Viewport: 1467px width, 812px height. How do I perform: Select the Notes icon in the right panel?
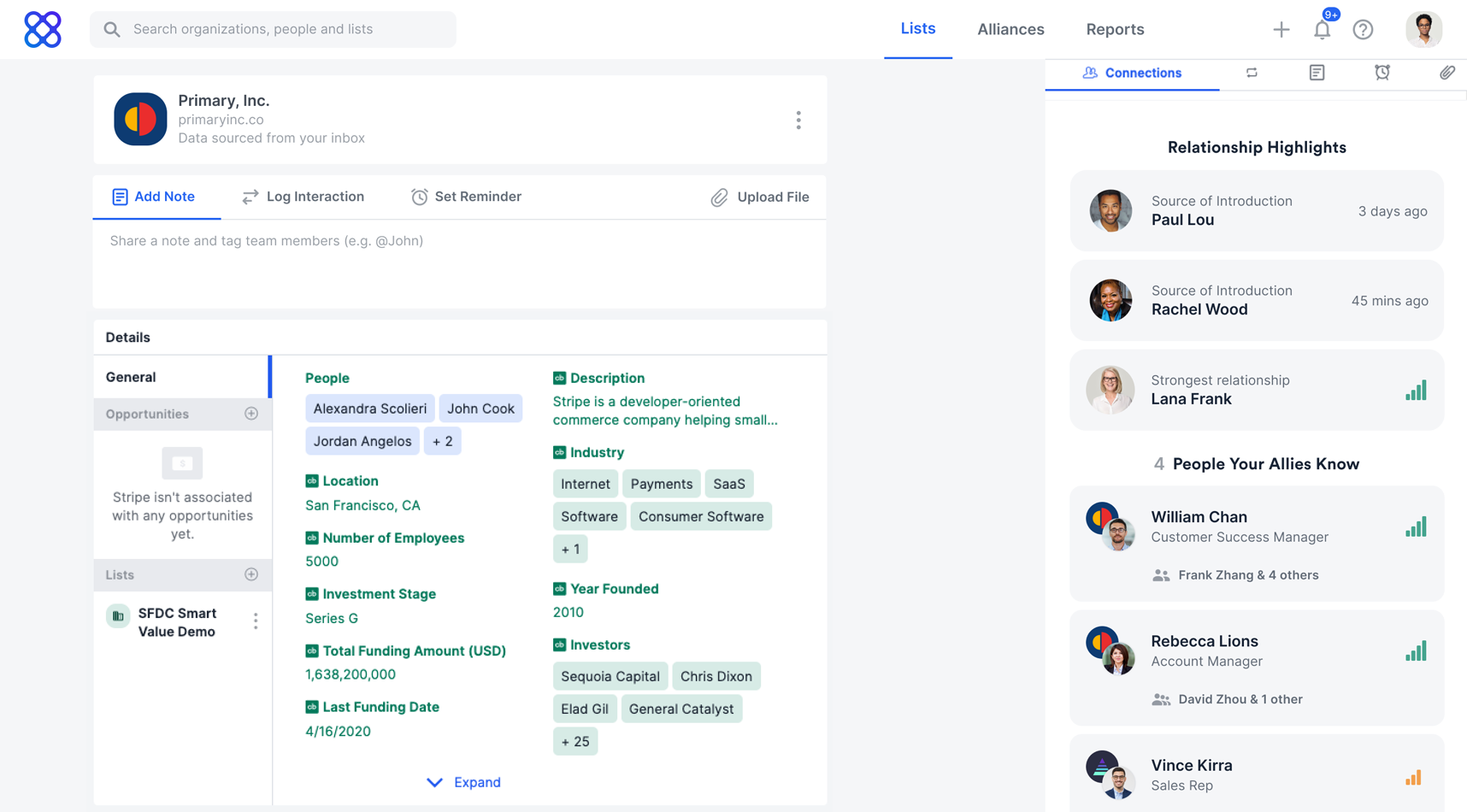click(x=1316, y=74)
